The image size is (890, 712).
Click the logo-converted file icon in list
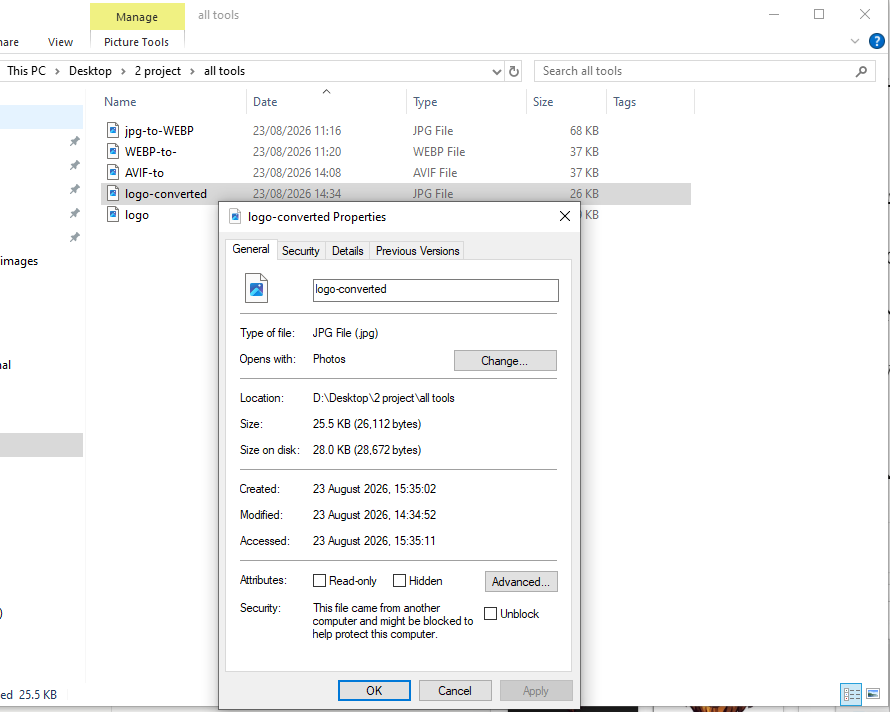pyautogui.click(x=113, y=194)
